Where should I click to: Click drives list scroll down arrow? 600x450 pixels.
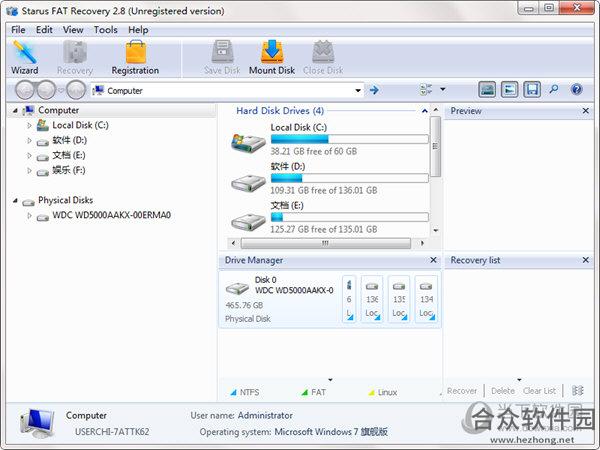point(435,230)
